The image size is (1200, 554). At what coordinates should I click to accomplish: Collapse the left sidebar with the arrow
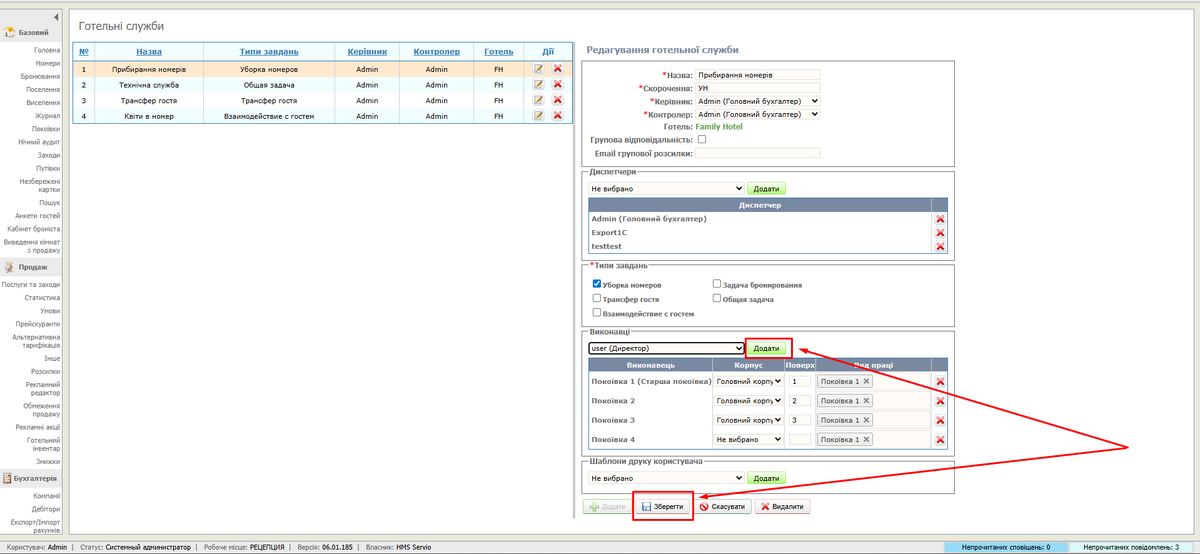point(56,18)
